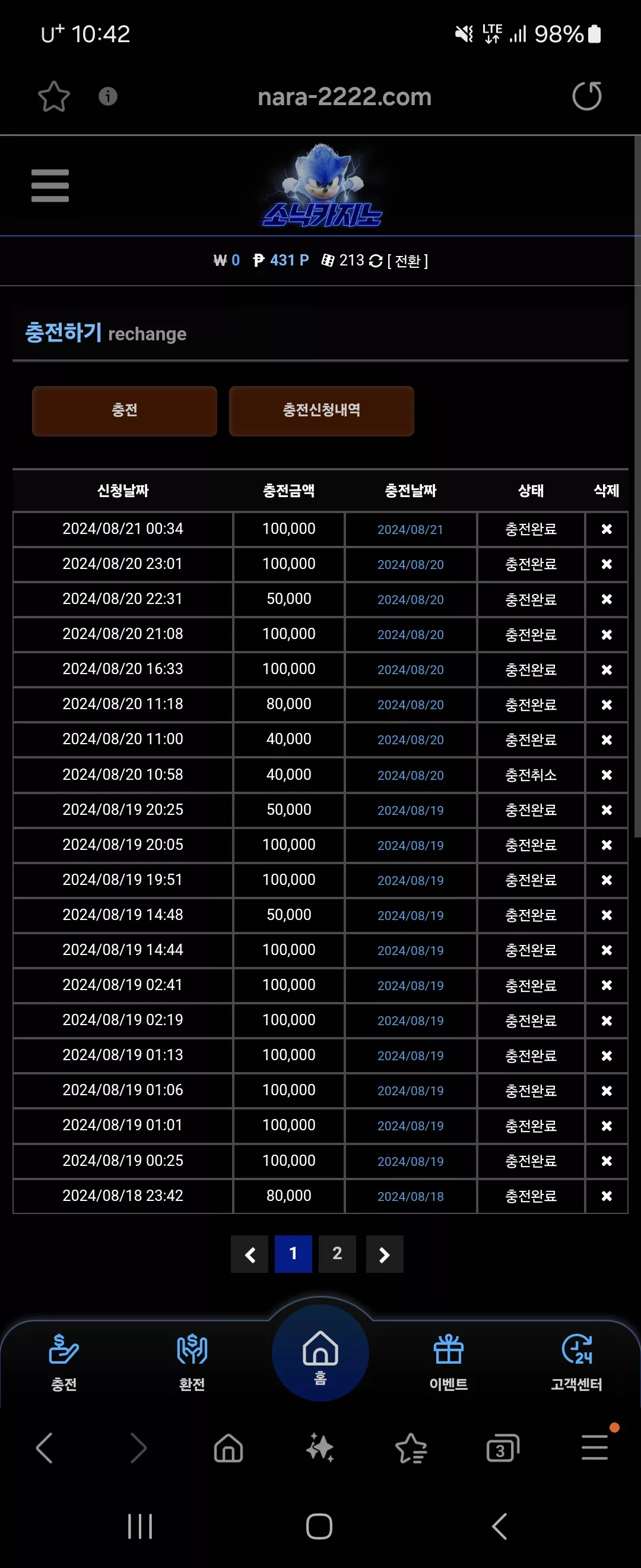Open the hamburger menu icon

click(50, 185)
